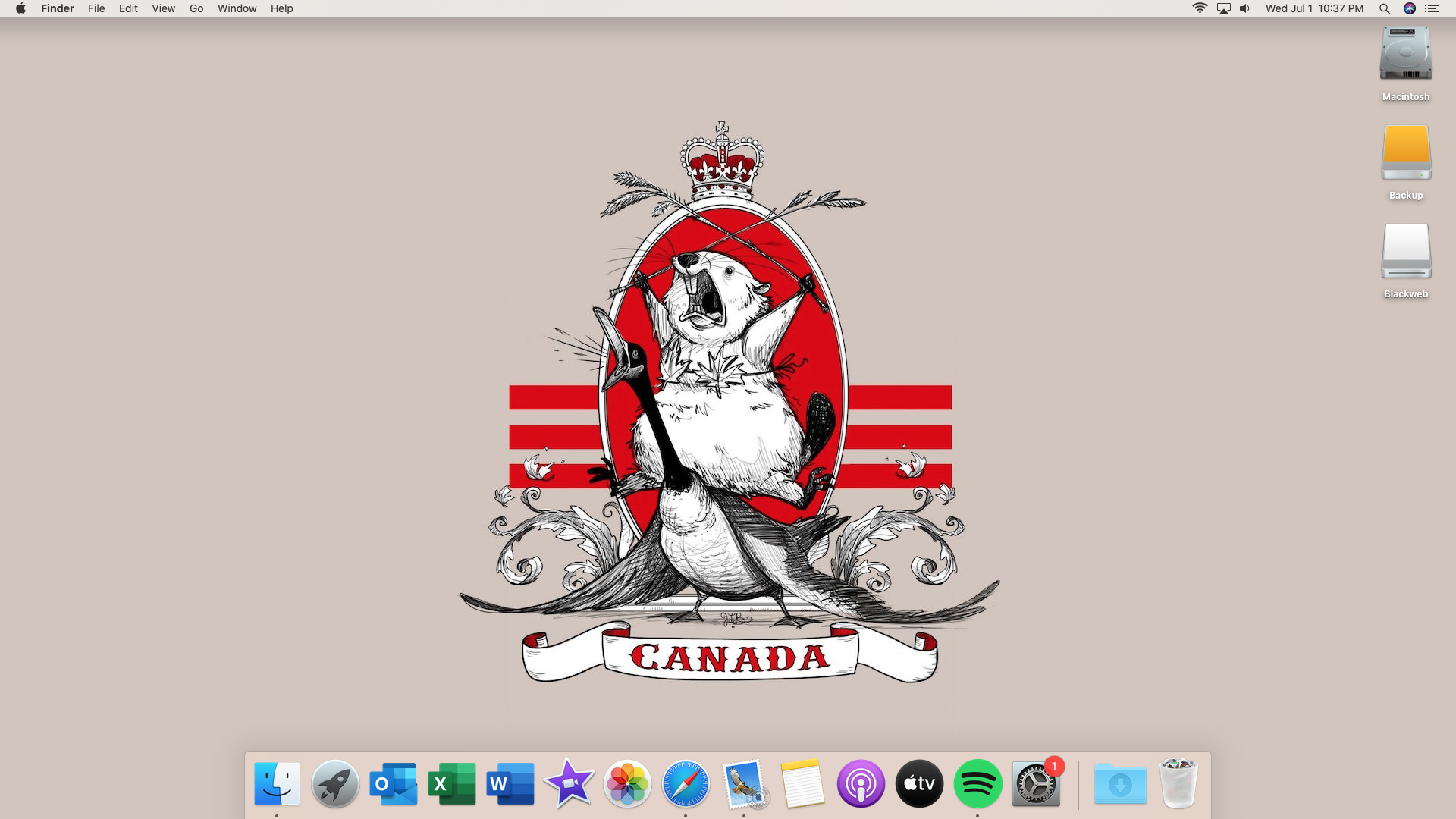Launch Launchpad rocket icon

pos(335,783)
